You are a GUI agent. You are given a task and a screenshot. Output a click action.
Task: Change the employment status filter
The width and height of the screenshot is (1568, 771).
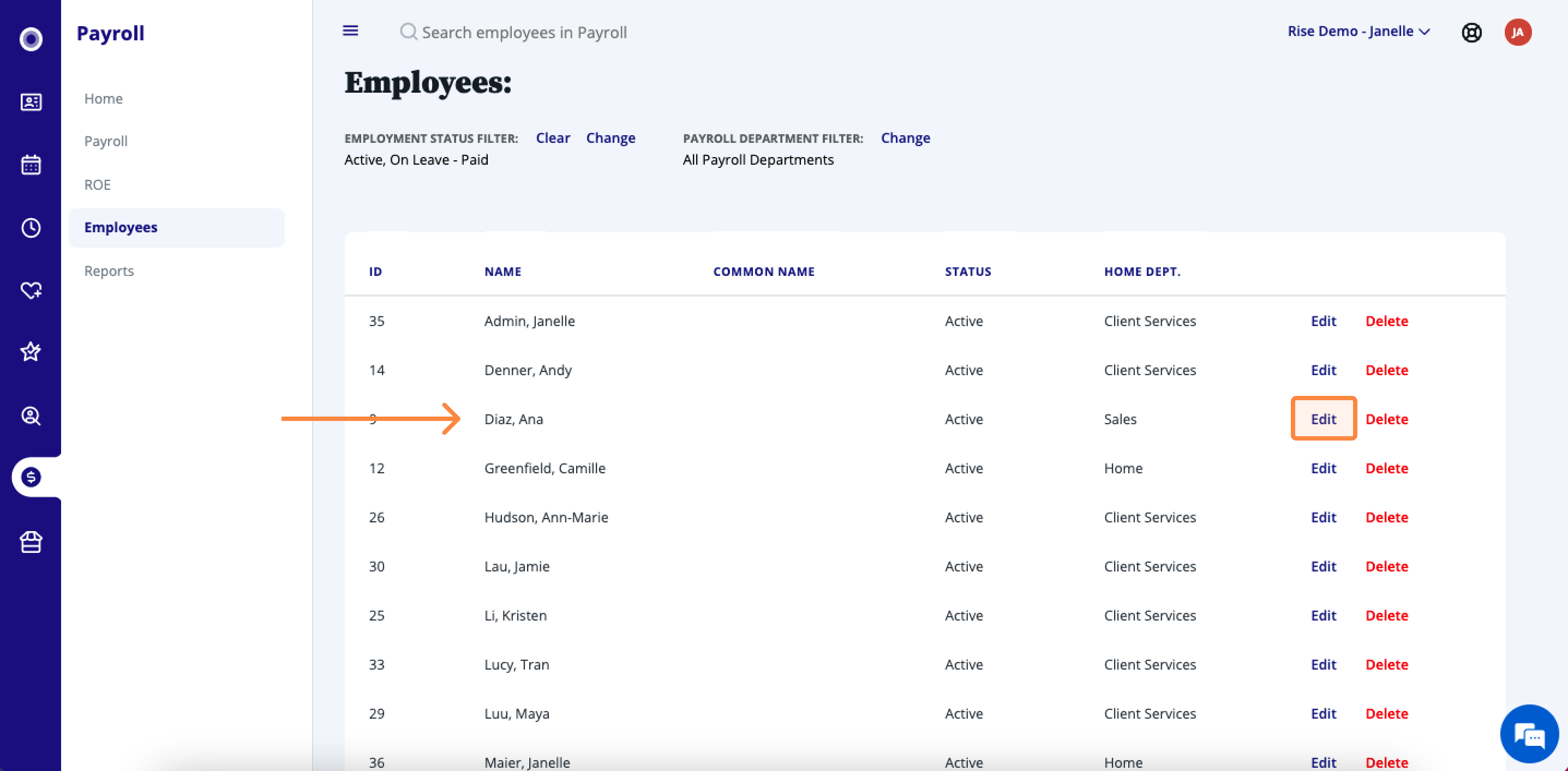[x=611, y=138]
